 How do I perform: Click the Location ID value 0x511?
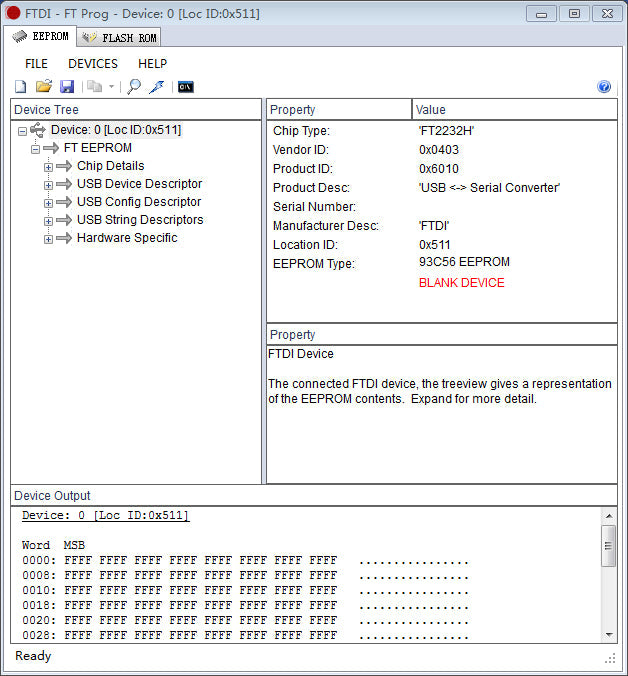434,245
